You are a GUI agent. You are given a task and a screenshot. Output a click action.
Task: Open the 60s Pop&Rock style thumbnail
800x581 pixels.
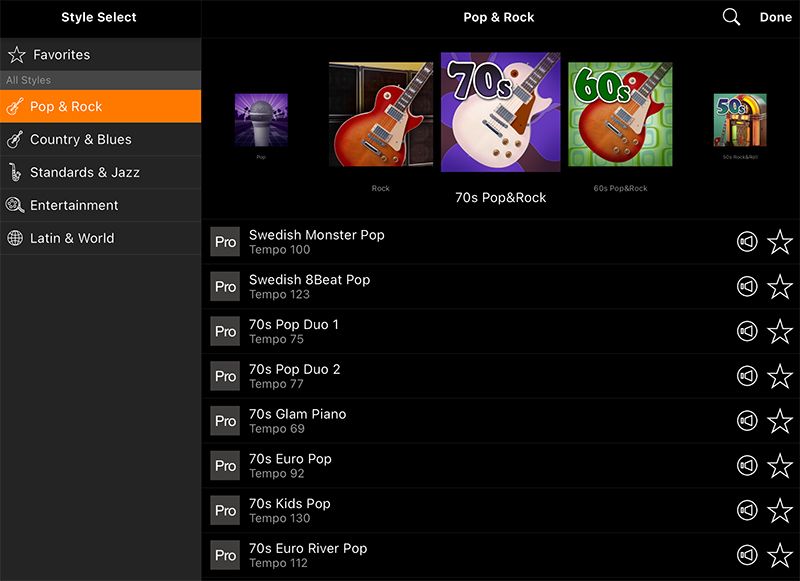click(x=618, y=113)
